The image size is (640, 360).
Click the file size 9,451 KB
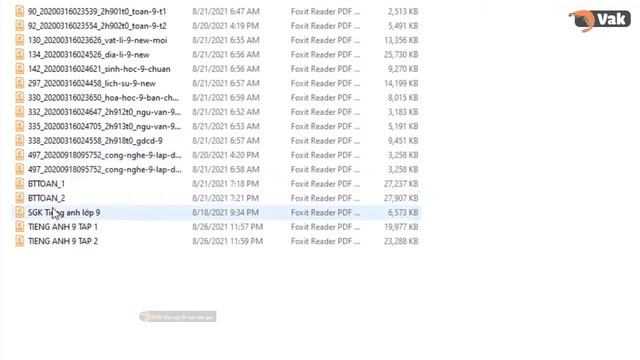pyautogui.click(x=403, y=140)
